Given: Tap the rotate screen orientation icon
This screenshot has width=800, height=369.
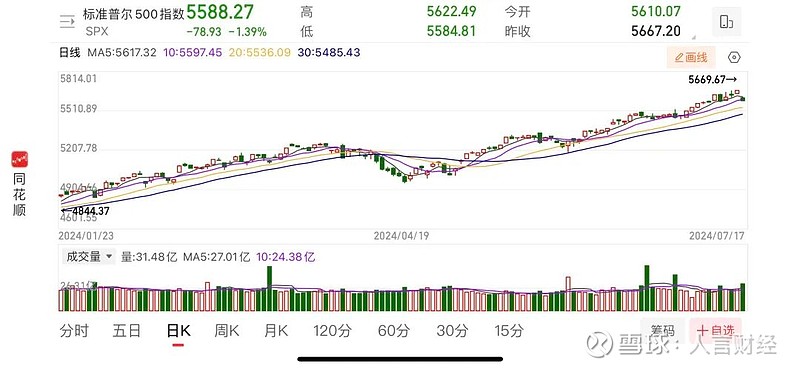Looking at the screenshot, I should (x=727, y=22).
